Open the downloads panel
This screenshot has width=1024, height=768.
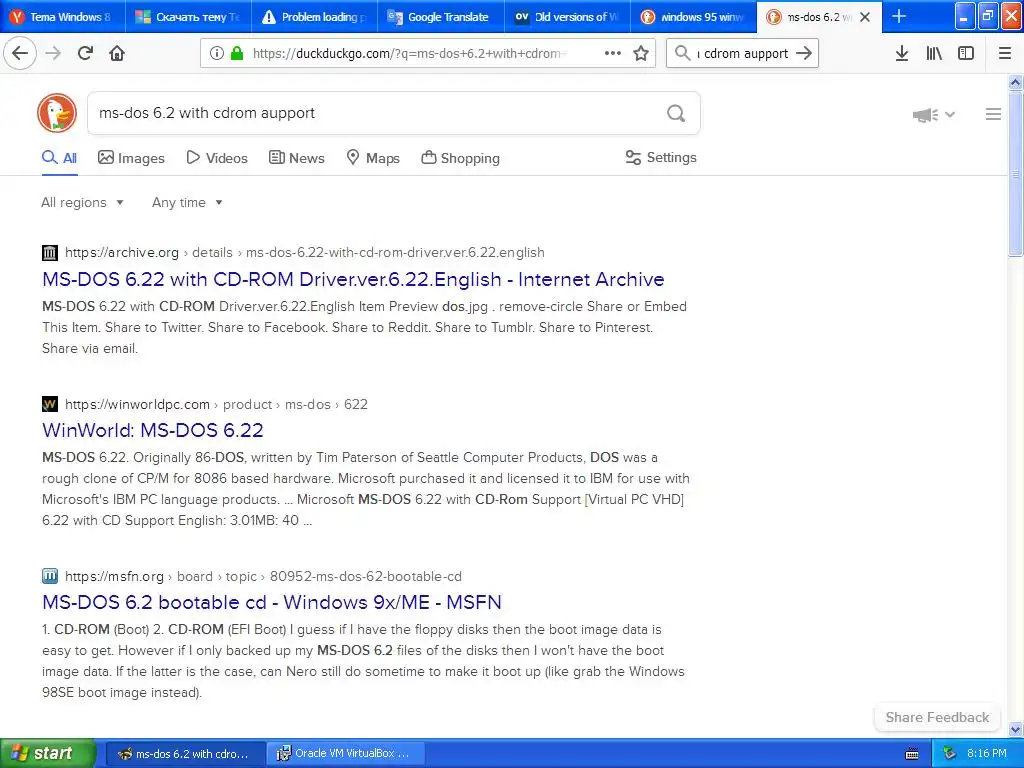901,54
